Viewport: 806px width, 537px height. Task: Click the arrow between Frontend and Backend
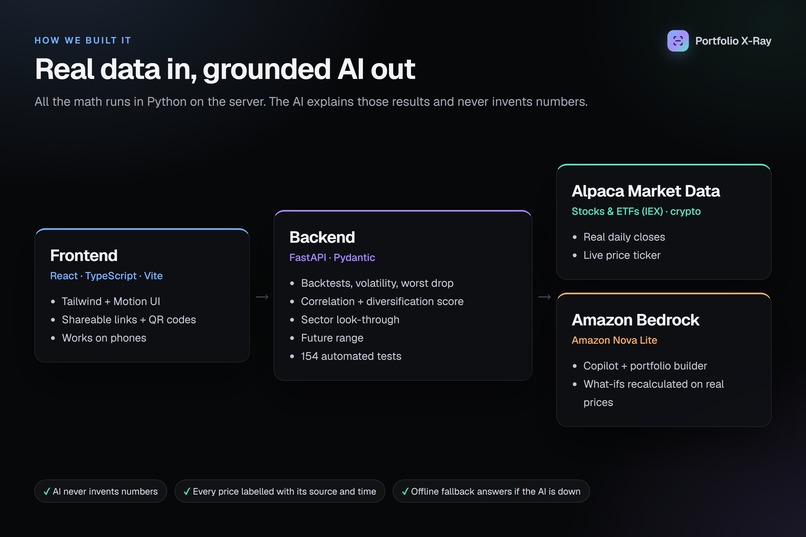point(262,297)
